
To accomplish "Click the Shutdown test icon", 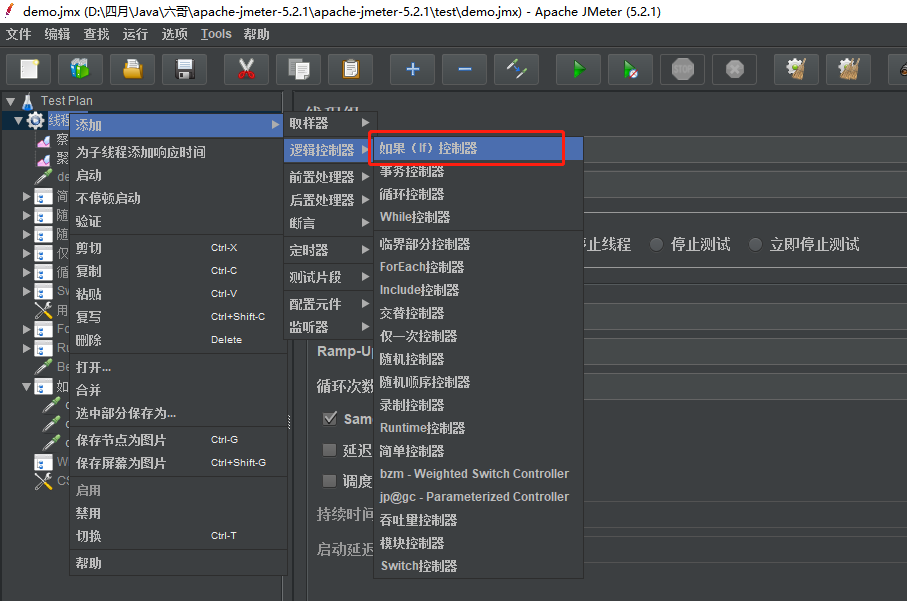I will click(x=735, y=69).
